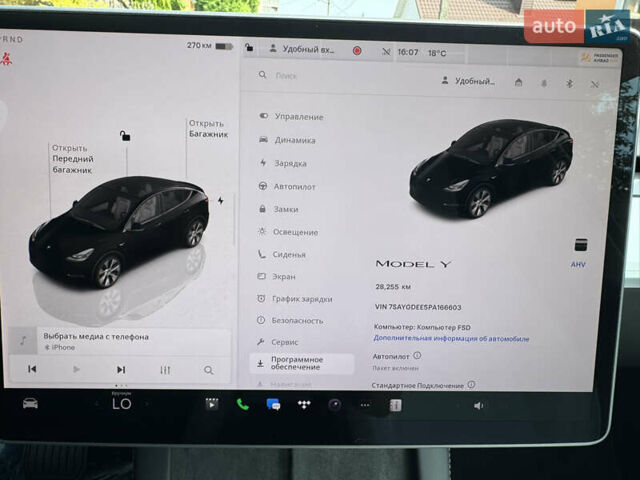The image size is (640, 480).
Task: Tap the red dashcam record icon
Action: pyautogui.click(x=357, y=51)
